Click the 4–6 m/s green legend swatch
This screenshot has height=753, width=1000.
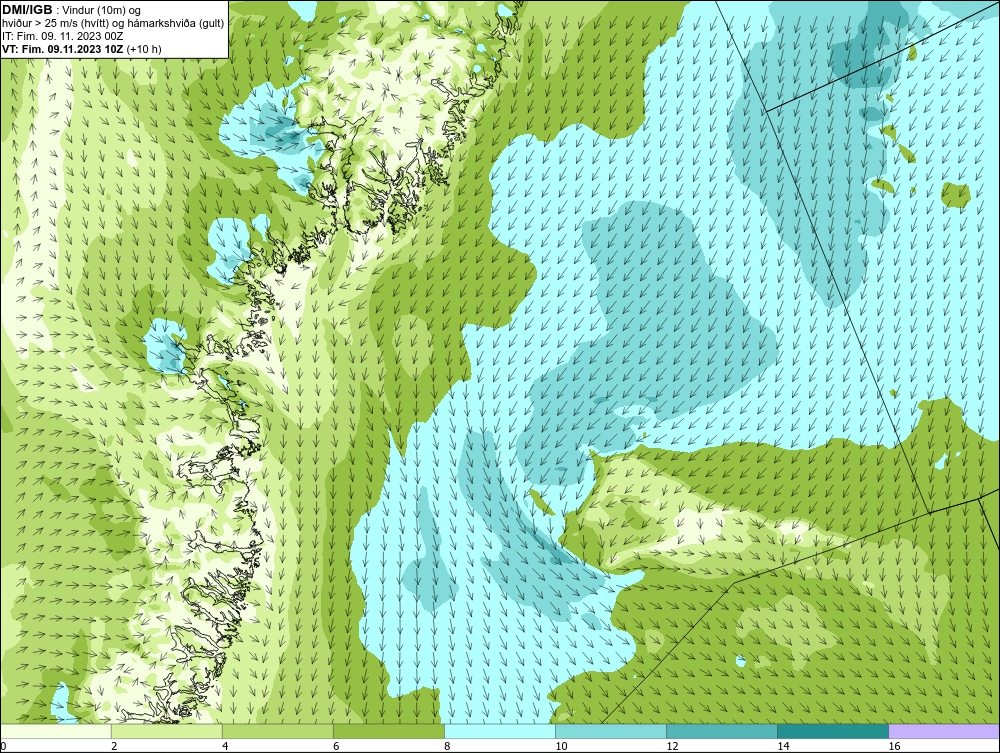pyautogui.click(x=278, y=731)
